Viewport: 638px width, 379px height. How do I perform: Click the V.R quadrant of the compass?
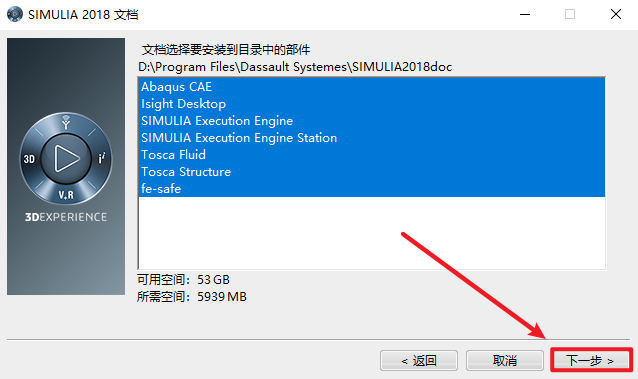tap(66, 195)
